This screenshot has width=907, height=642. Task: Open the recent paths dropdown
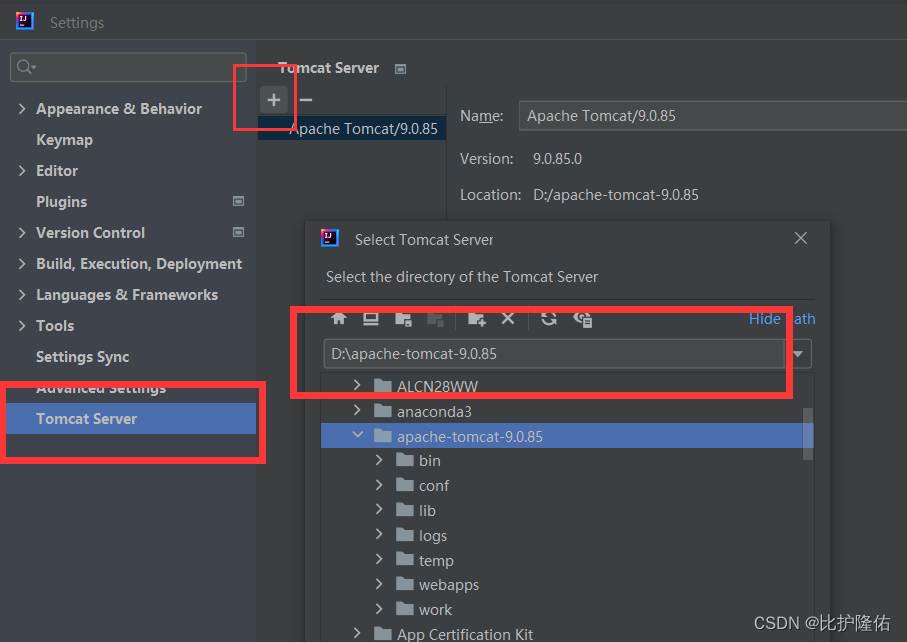click(x=798, y=354)
